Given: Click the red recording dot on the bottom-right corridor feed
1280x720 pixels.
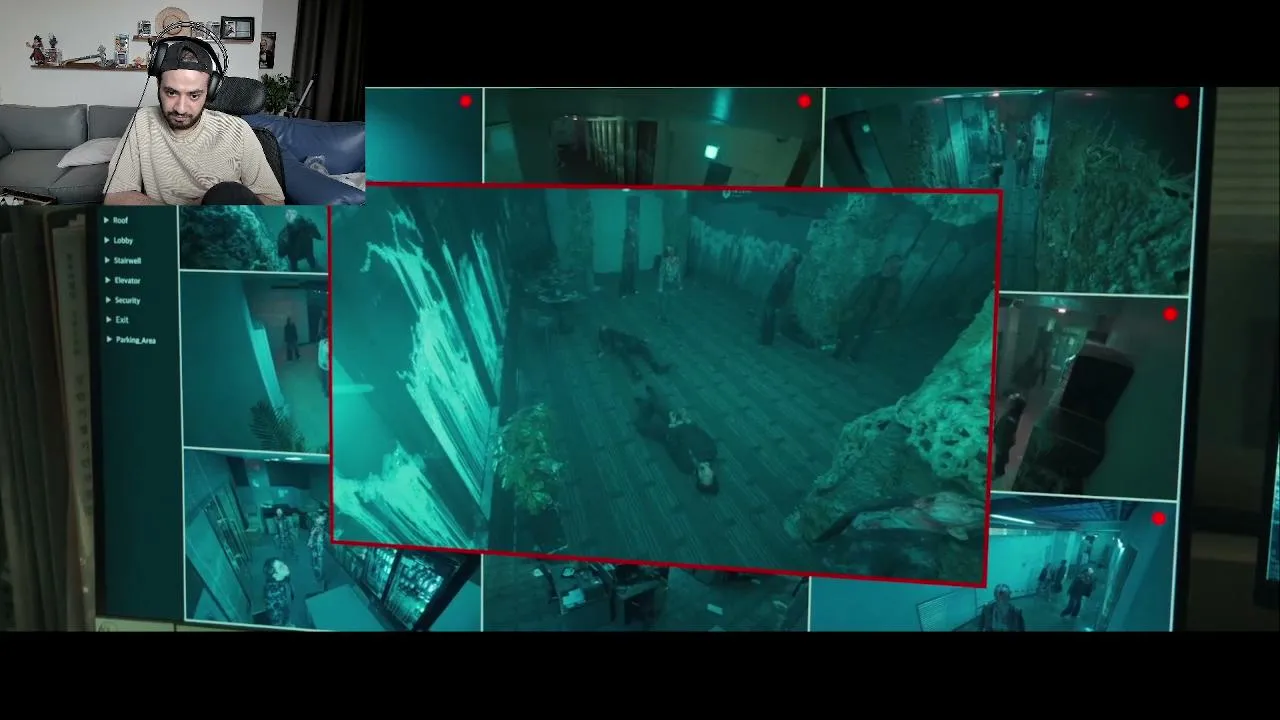Looking at the screenshot, I should [x=1159, y=519].
